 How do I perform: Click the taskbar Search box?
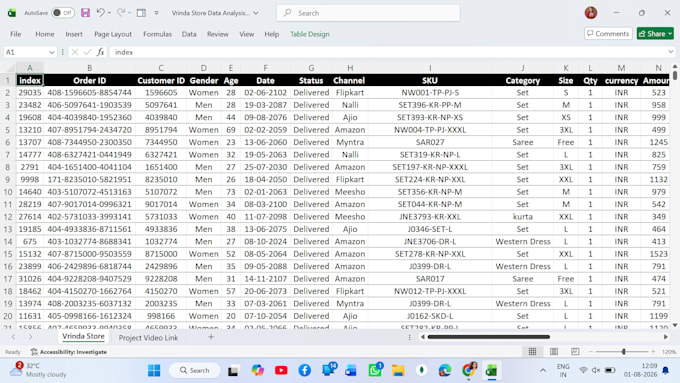(194, 370)
